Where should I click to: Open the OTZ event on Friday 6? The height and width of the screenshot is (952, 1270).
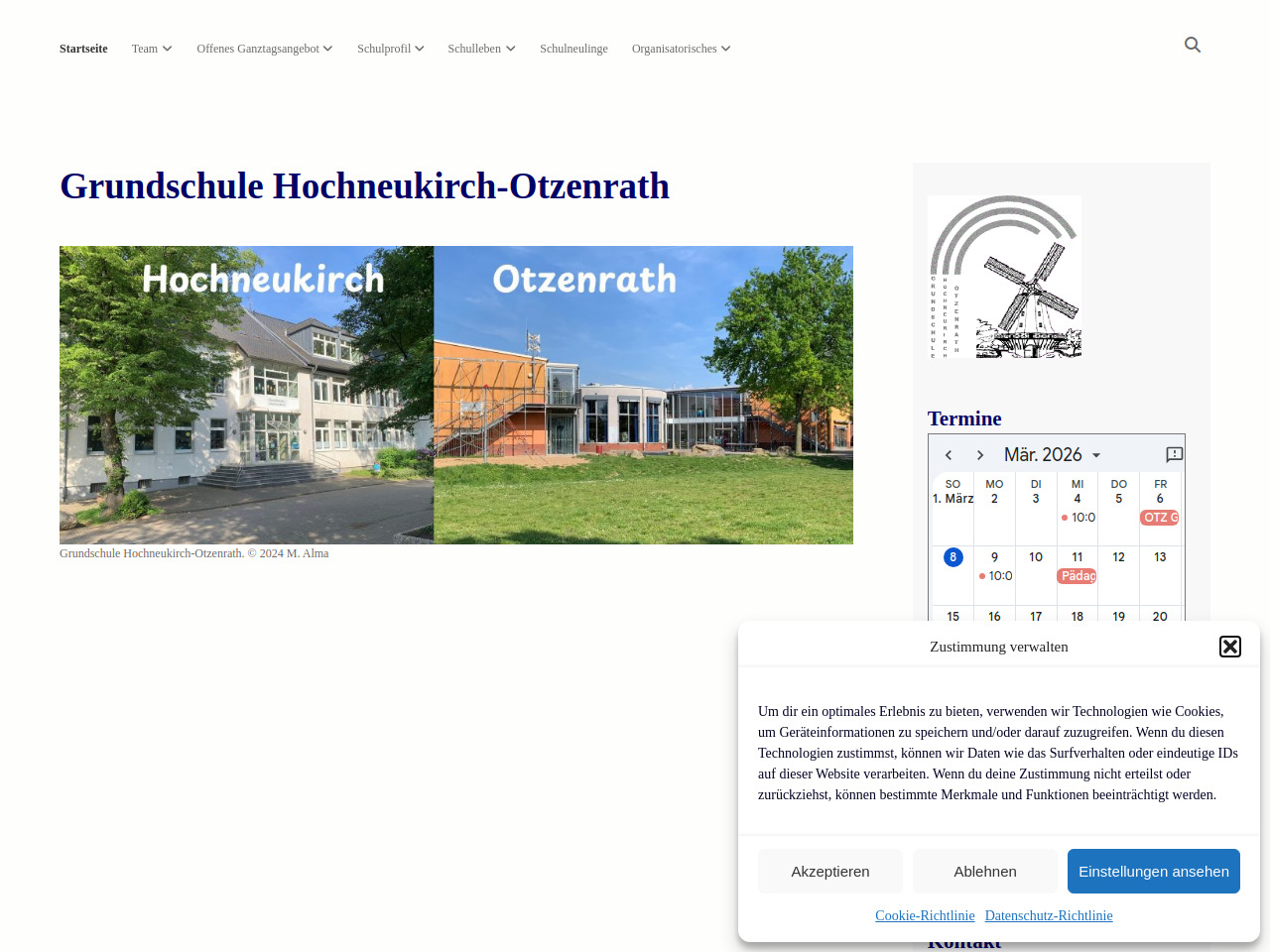tap(1159, 518)
